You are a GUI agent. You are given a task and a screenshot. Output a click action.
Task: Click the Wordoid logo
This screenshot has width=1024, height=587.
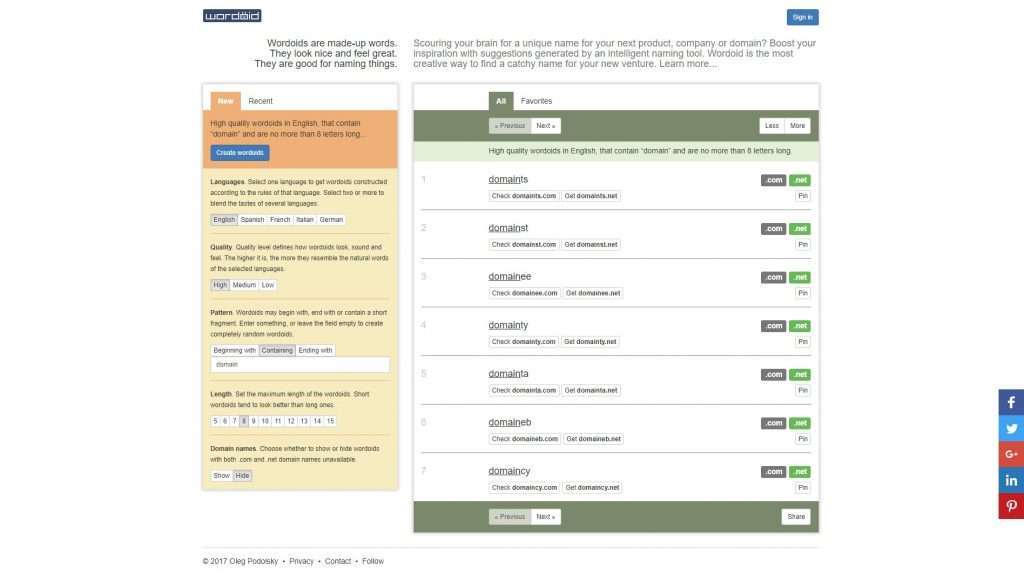click(232, 16)
